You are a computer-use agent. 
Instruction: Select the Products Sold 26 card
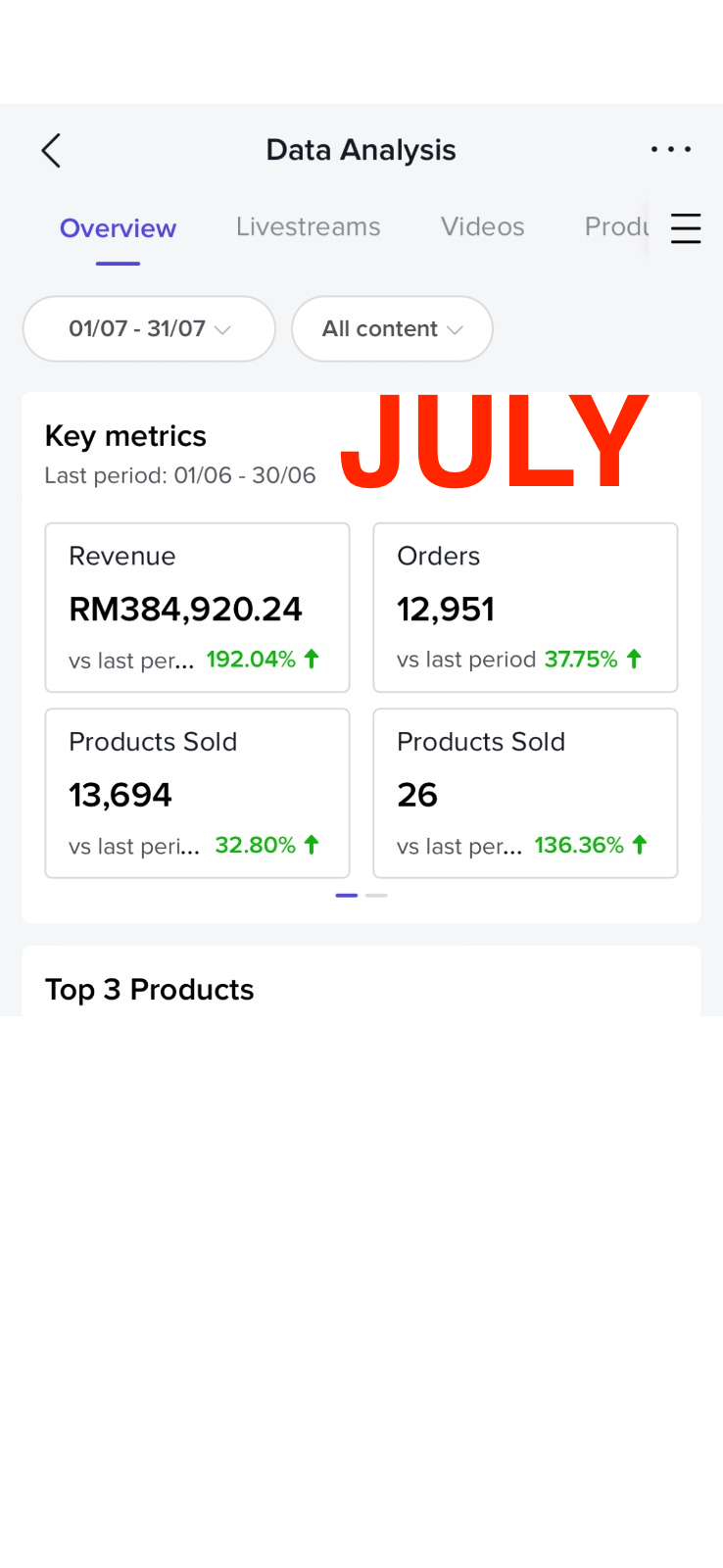pyautogui.click(x=525, y=793)
